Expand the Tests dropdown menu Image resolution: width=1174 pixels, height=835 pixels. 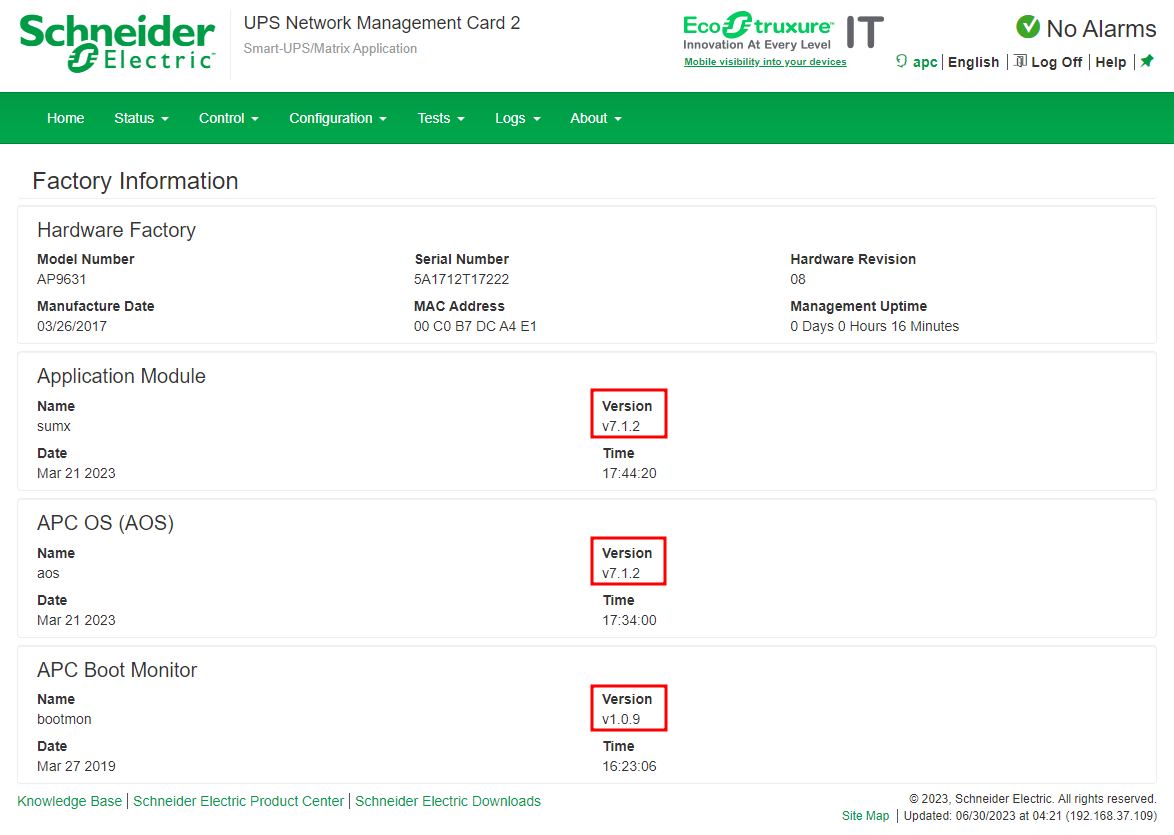(441, 118)
